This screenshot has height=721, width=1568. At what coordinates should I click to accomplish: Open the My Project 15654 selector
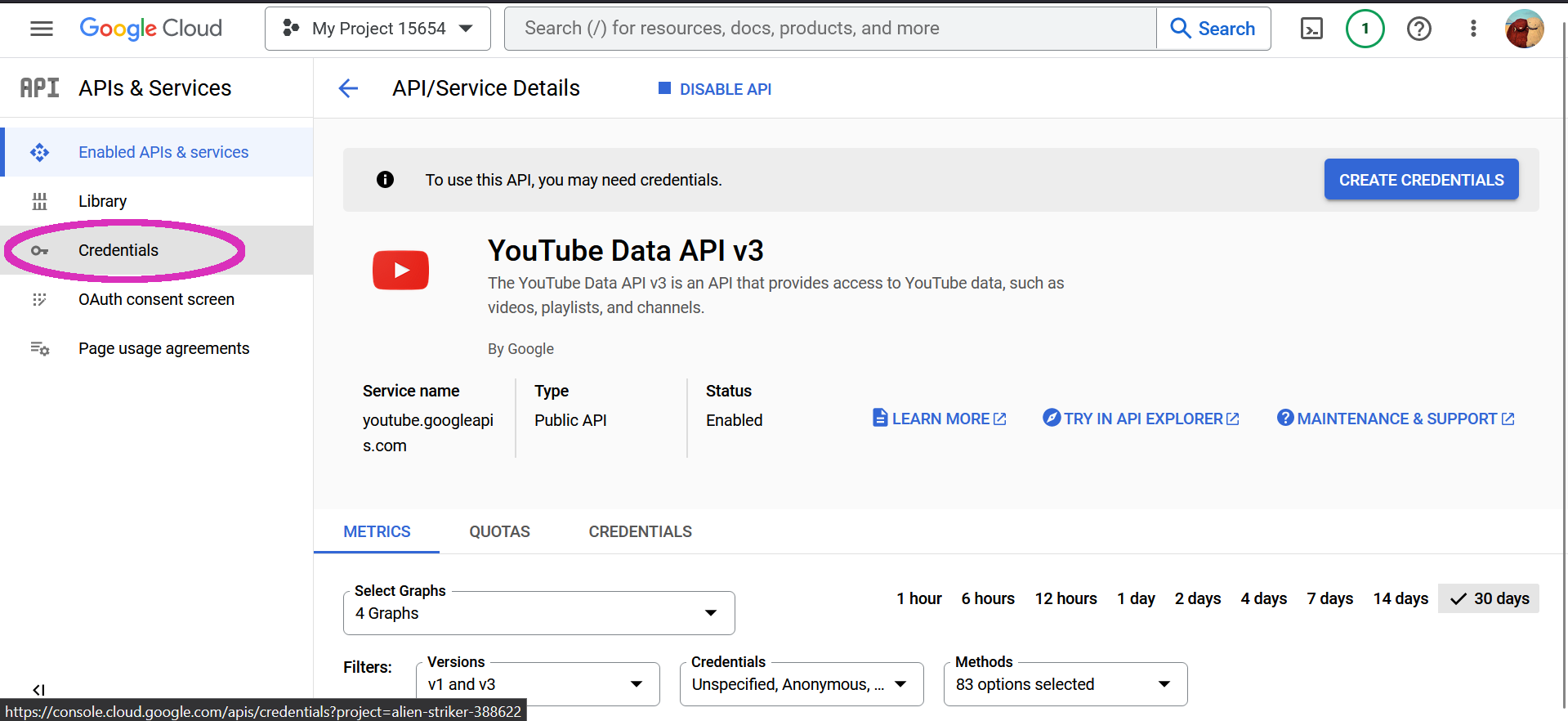(x=377, y=29)
